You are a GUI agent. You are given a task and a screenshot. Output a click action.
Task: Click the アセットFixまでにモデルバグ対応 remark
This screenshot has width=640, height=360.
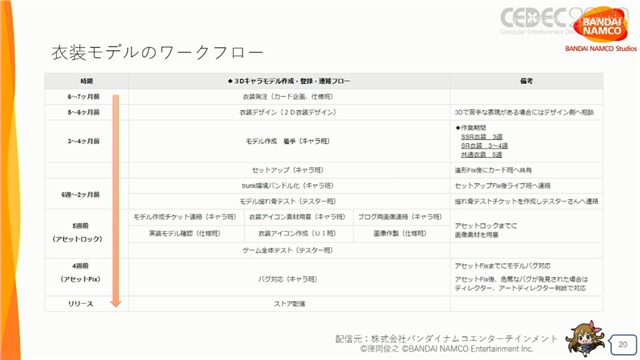(x=503, y=266)
